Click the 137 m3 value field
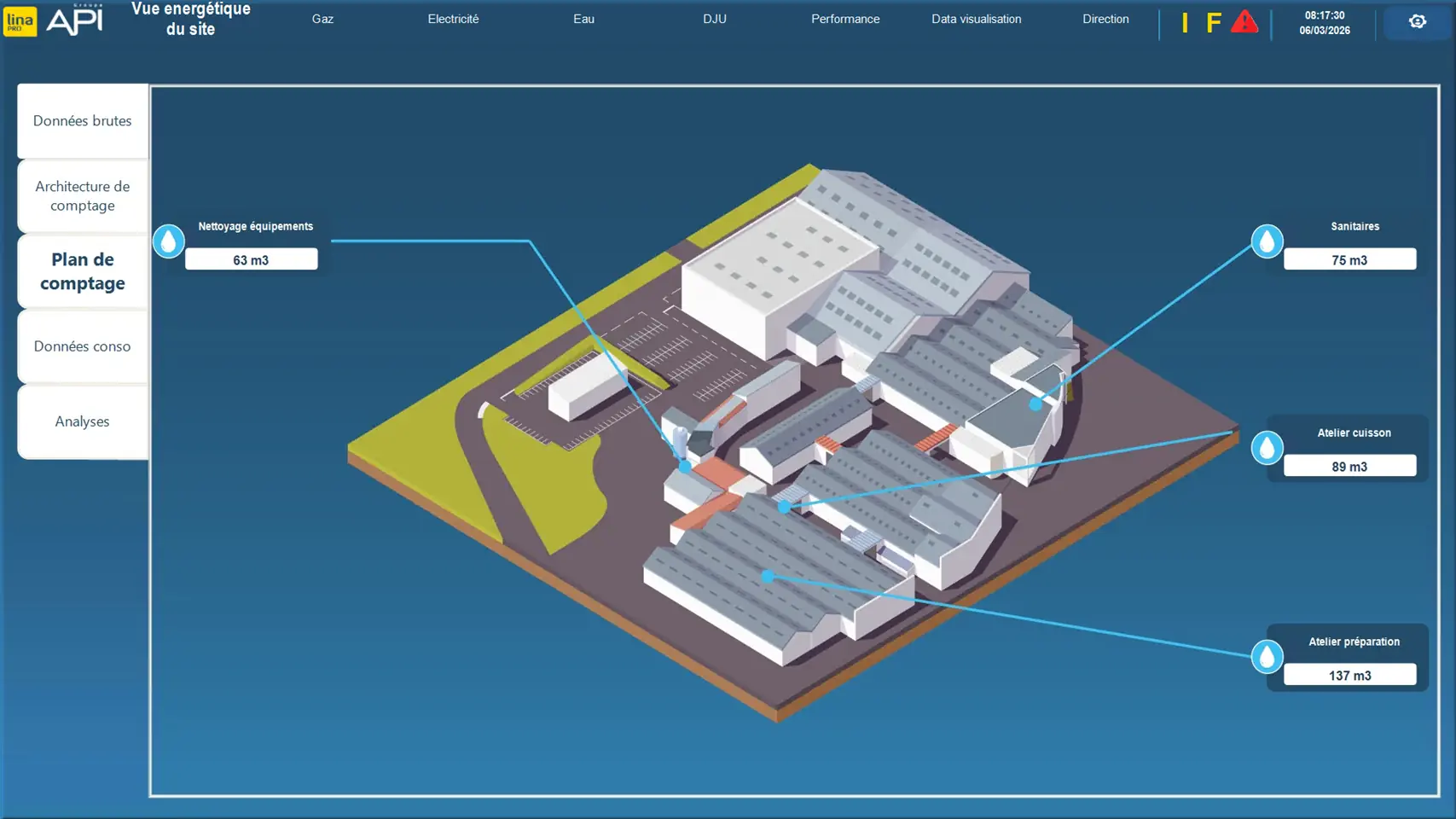The height and width of the screenshot is (819, 1456). coord(1349,676)
